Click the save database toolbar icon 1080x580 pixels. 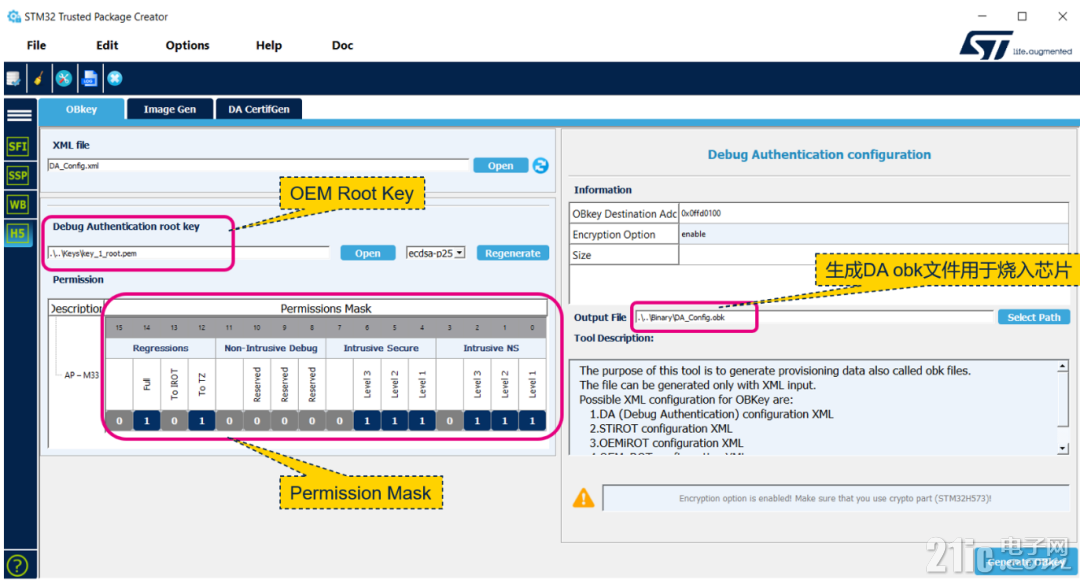[13, 79]
